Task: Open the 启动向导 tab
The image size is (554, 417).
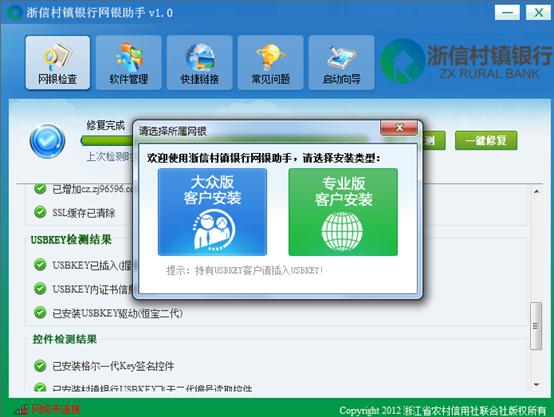Action: pos(341,63)
